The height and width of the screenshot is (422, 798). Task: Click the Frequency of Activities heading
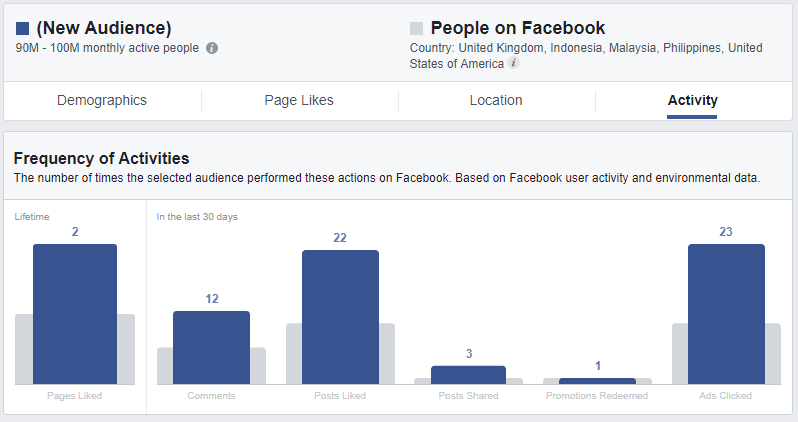pos(101,158)
